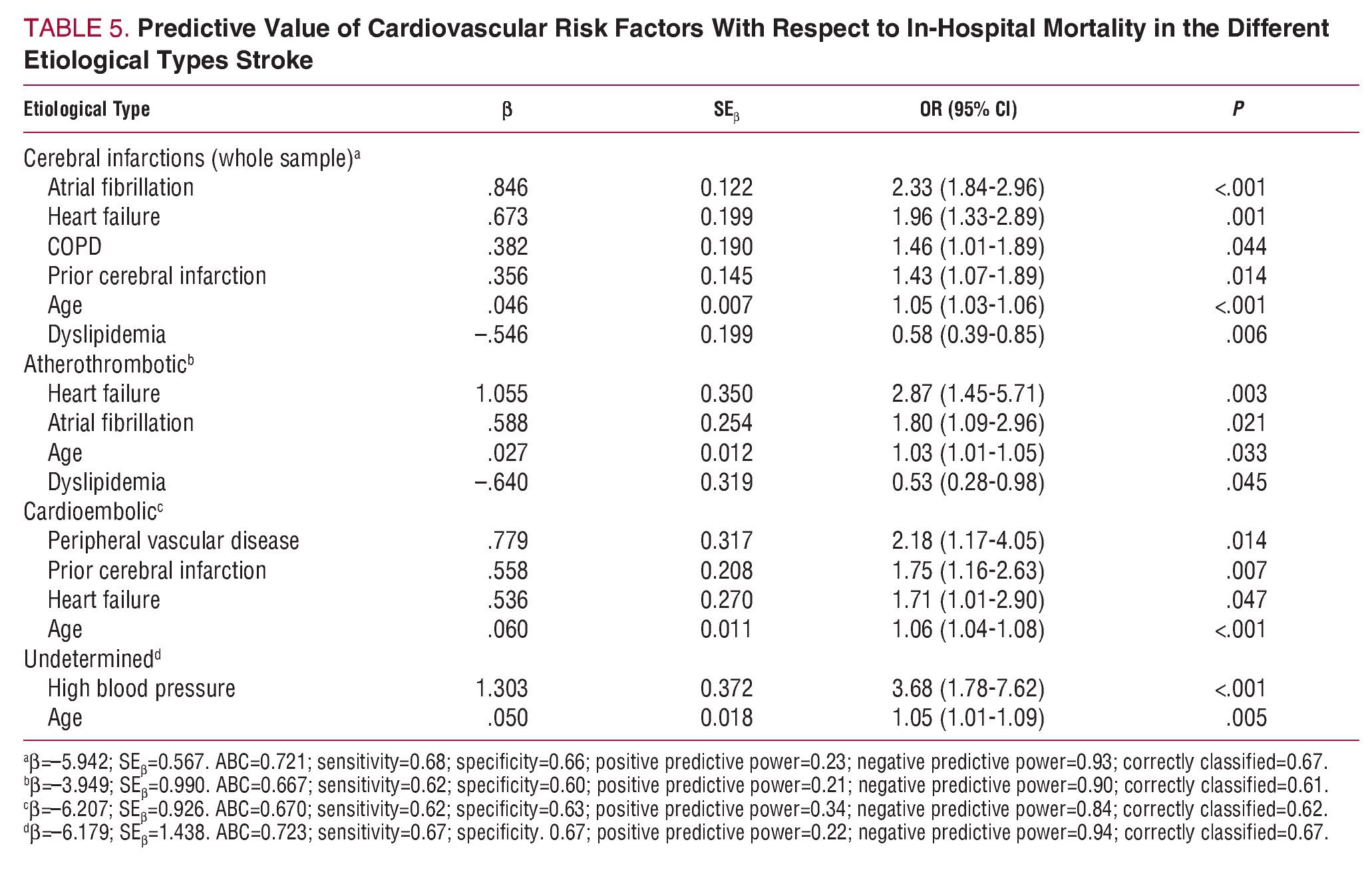1372x870 pixels.
Task: Select the Undetermined section heading
Action: pos(89,659)
